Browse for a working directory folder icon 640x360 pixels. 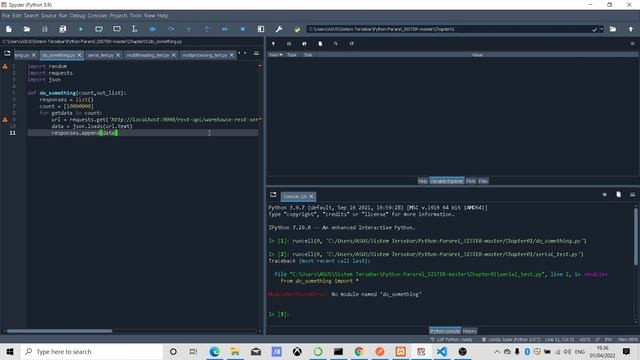(613, 29)
